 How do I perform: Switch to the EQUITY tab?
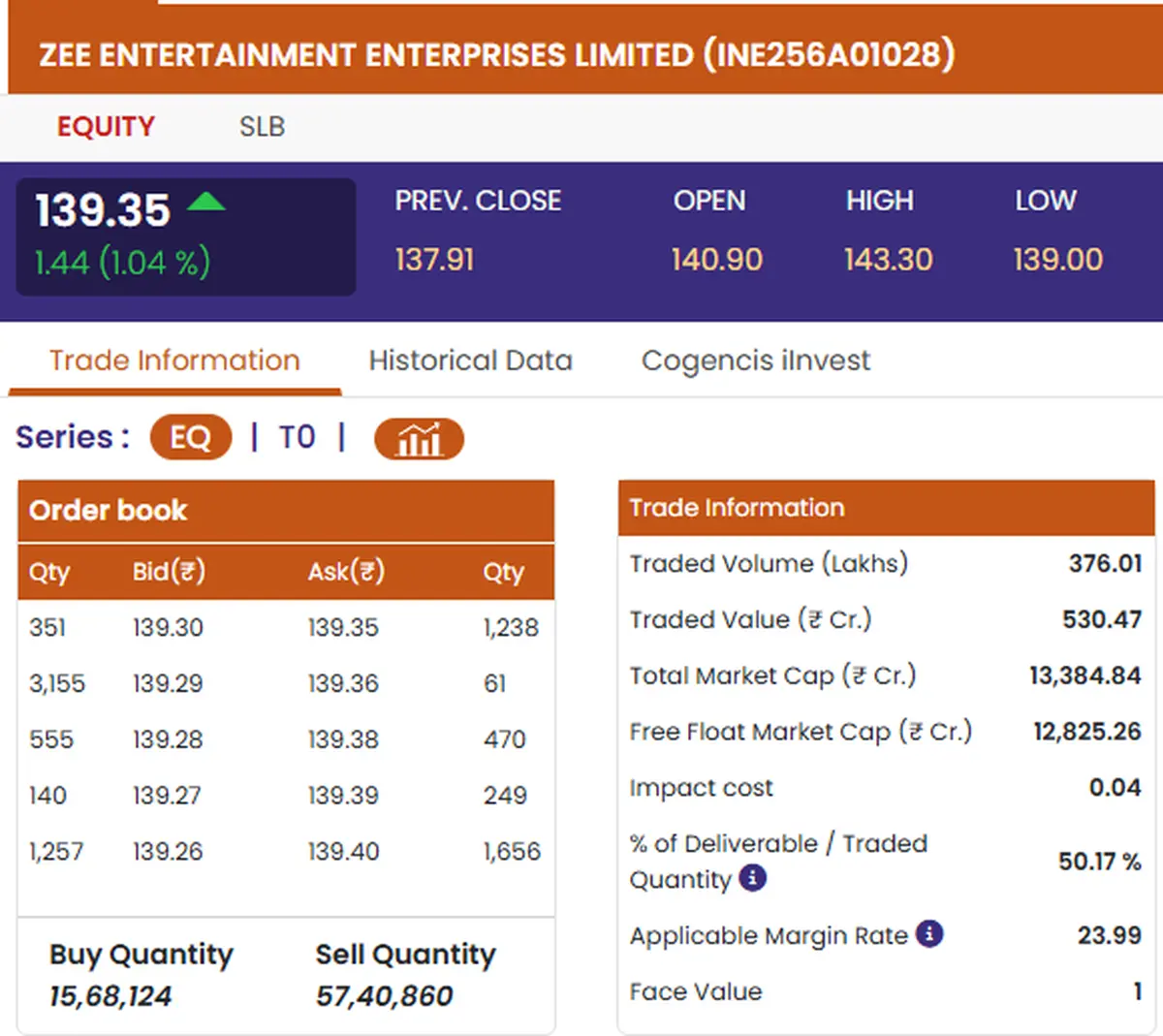[x=106, y=127]
